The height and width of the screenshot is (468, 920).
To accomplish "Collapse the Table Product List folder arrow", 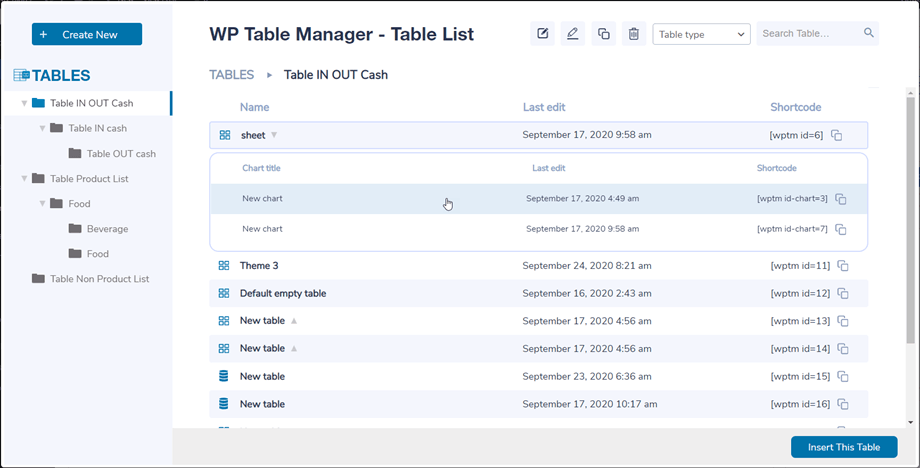I will coord(24,179).
